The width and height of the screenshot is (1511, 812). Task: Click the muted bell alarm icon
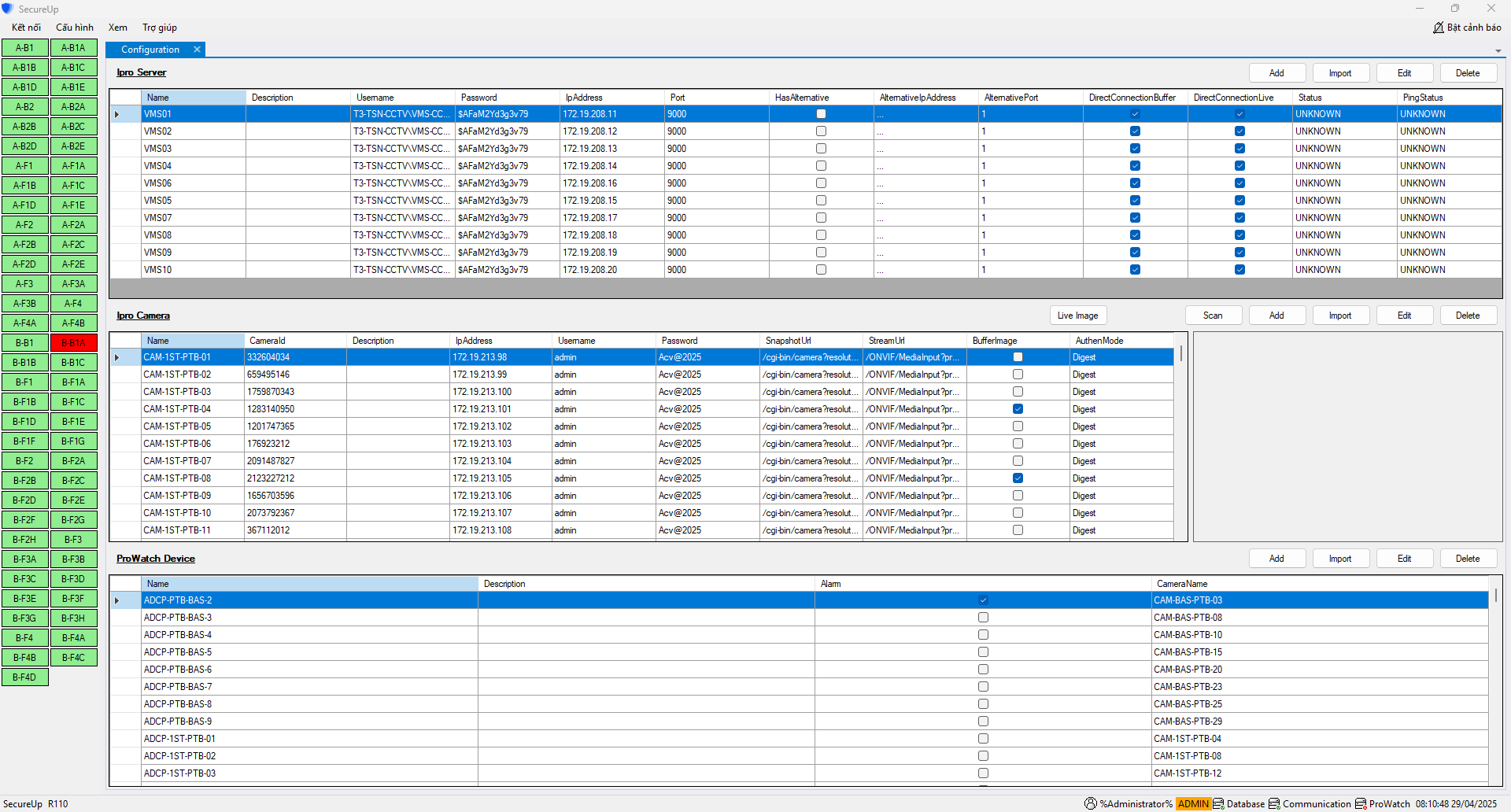(x=1438, y=28)
